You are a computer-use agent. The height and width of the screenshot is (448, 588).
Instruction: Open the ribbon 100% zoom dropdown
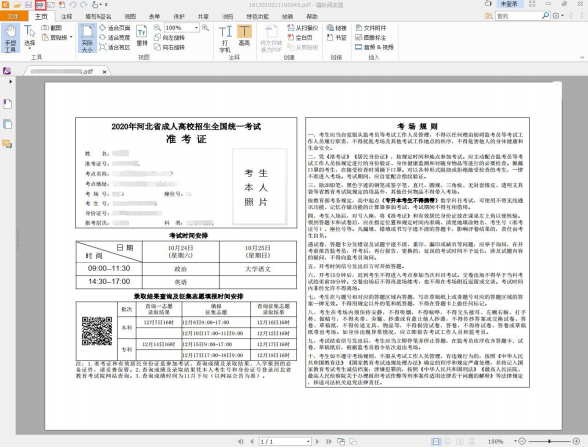(196, 28)
